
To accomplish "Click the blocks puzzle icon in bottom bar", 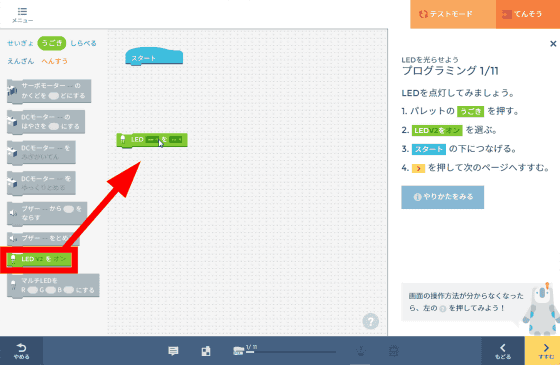I will click(x=206, y=351).
